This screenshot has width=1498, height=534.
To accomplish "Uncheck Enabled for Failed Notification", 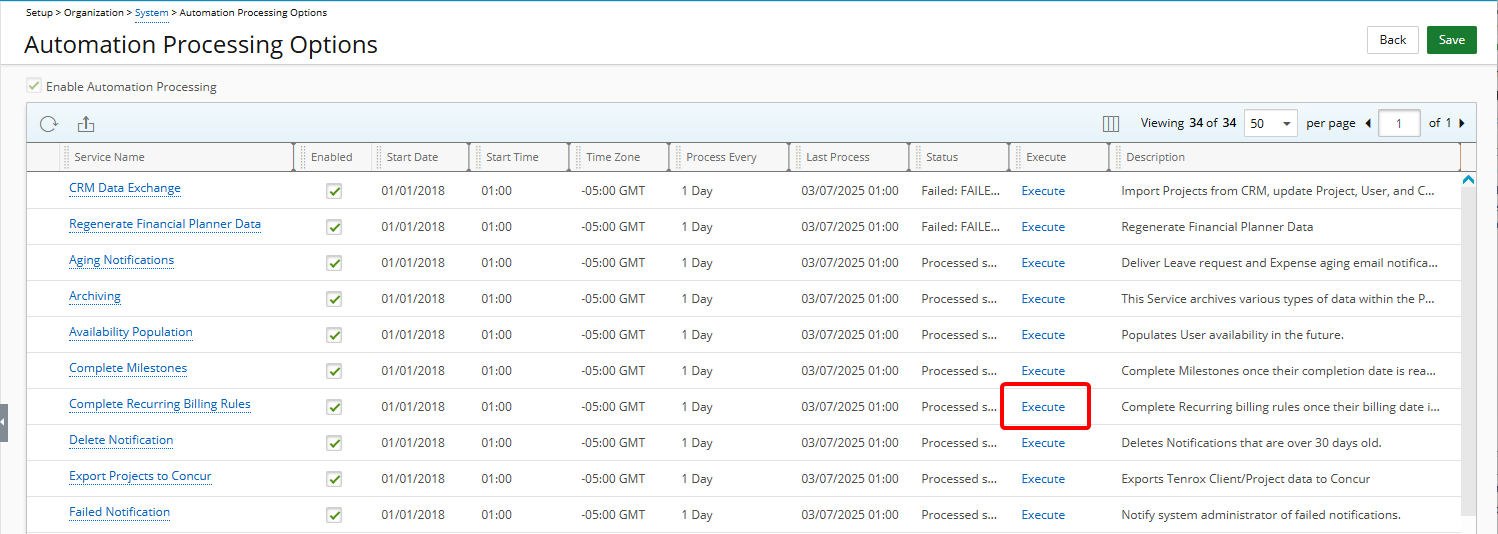I will tap(334, 515).
